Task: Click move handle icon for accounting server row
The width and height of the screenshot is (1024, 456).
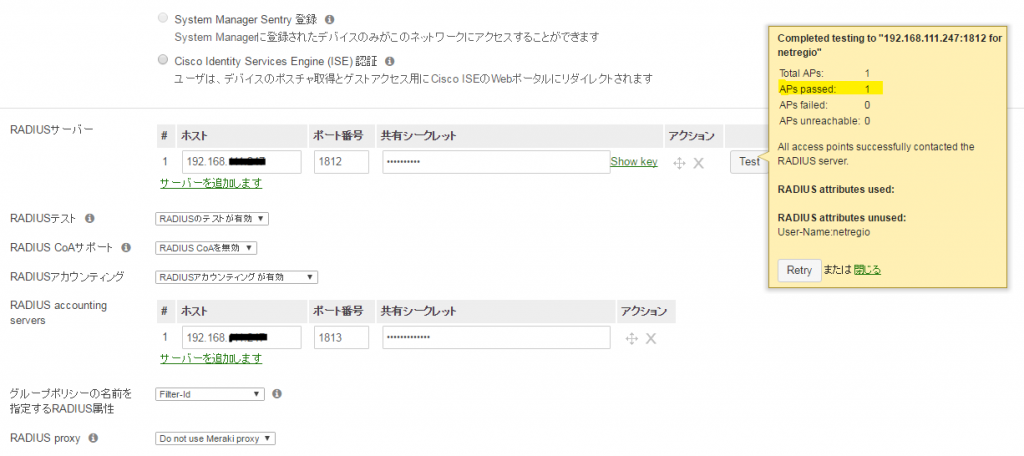Action: tap(631, 338)
